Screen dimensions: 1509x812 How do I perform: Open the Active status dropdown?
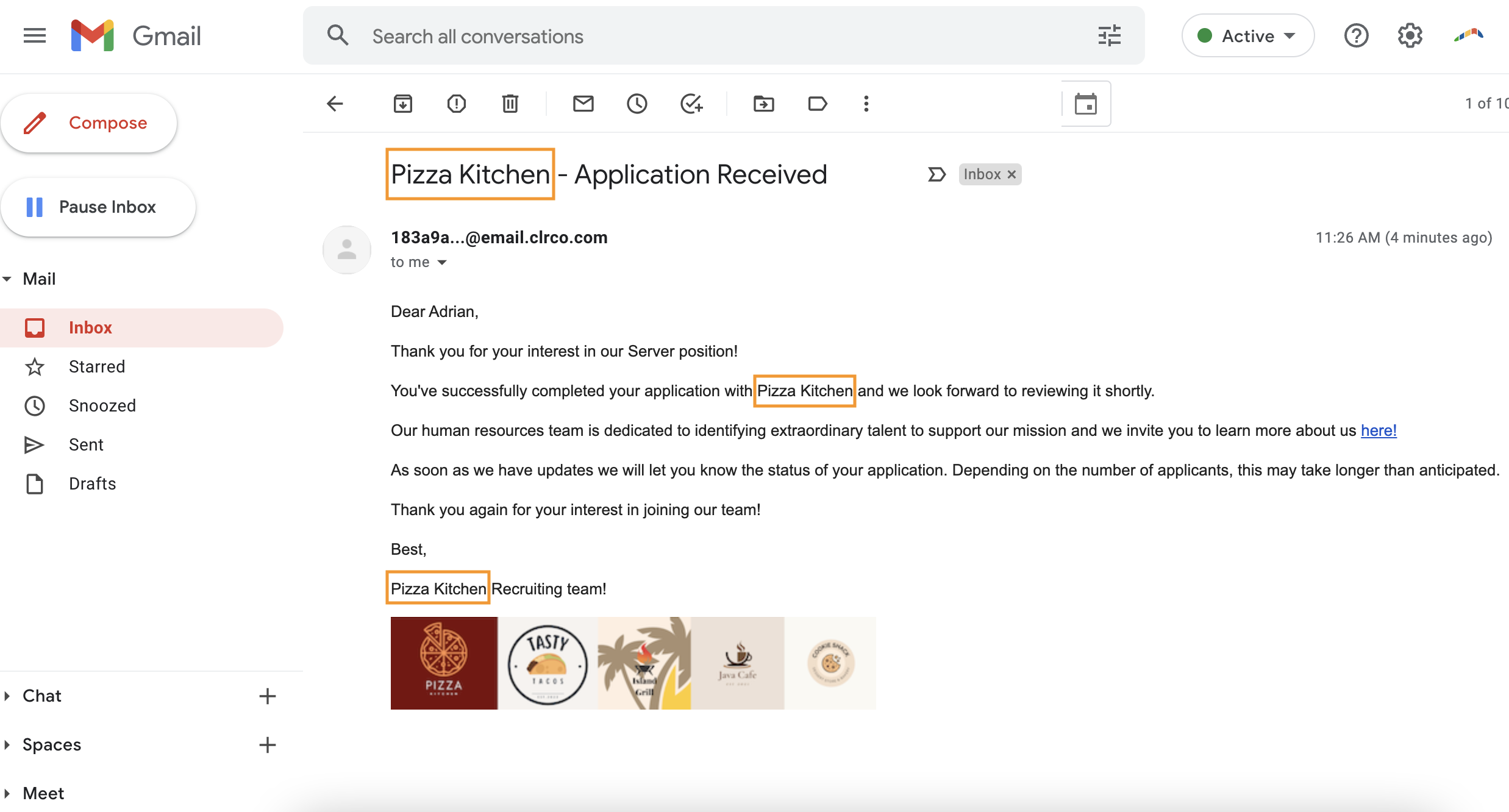(1247, 36)
